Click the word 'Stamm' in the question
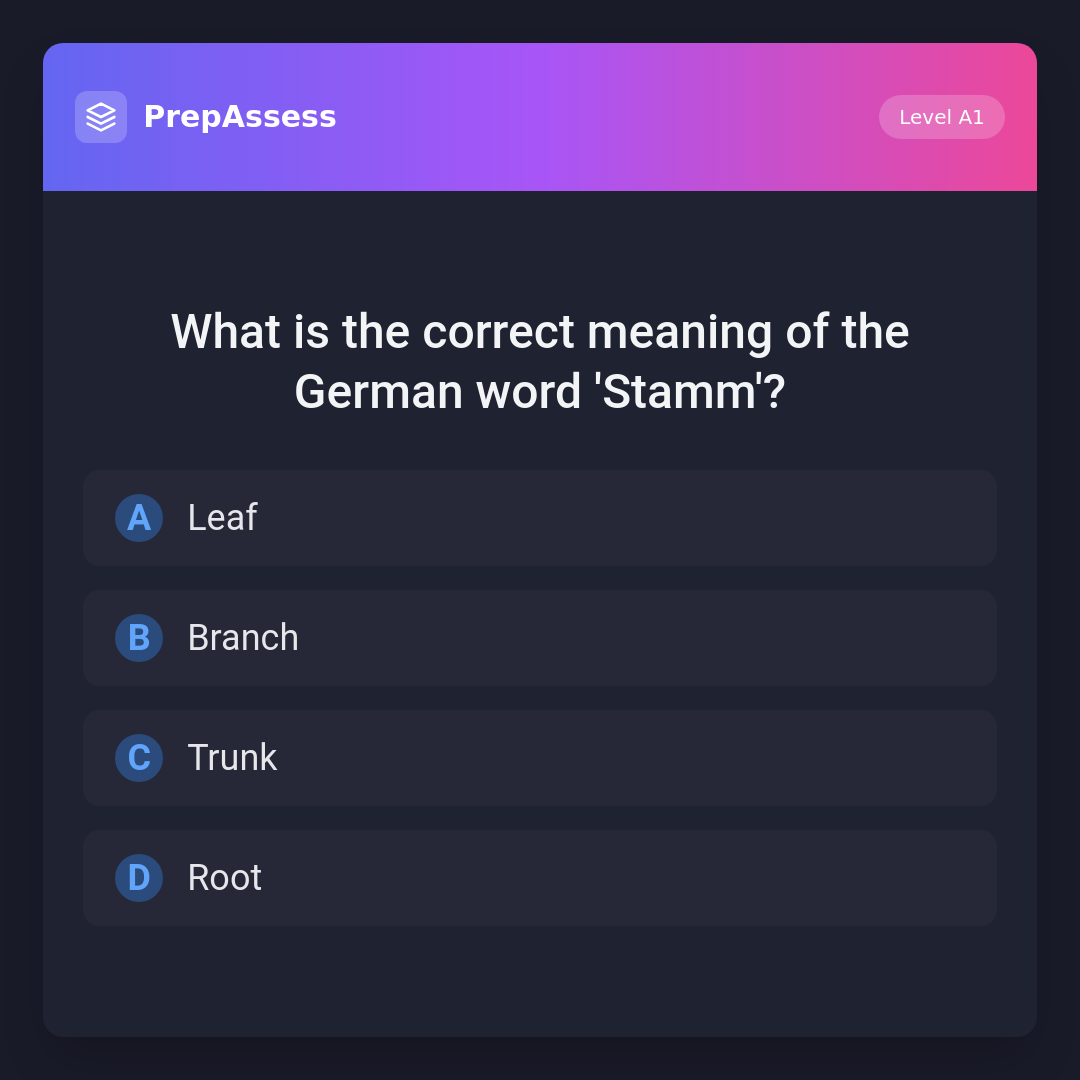Viewport: 1080px width, 1080px height. click(680, 392)
